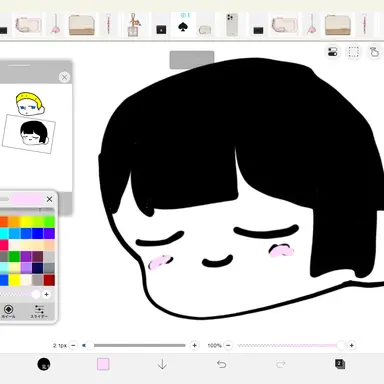Pick the dark green palette swatch

coord(14,256)
